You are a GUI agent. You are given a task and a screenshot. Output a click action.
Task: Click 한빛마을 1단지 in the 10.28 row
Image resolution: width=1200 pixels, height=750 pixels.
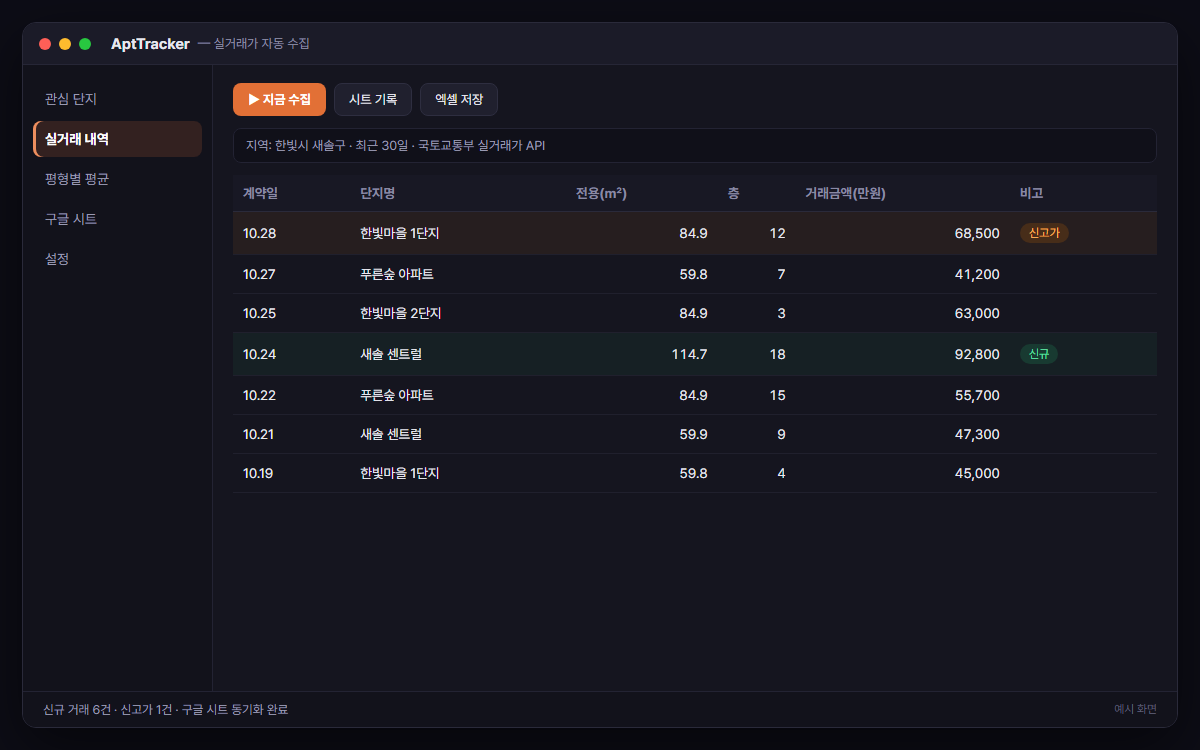point(400,233)
